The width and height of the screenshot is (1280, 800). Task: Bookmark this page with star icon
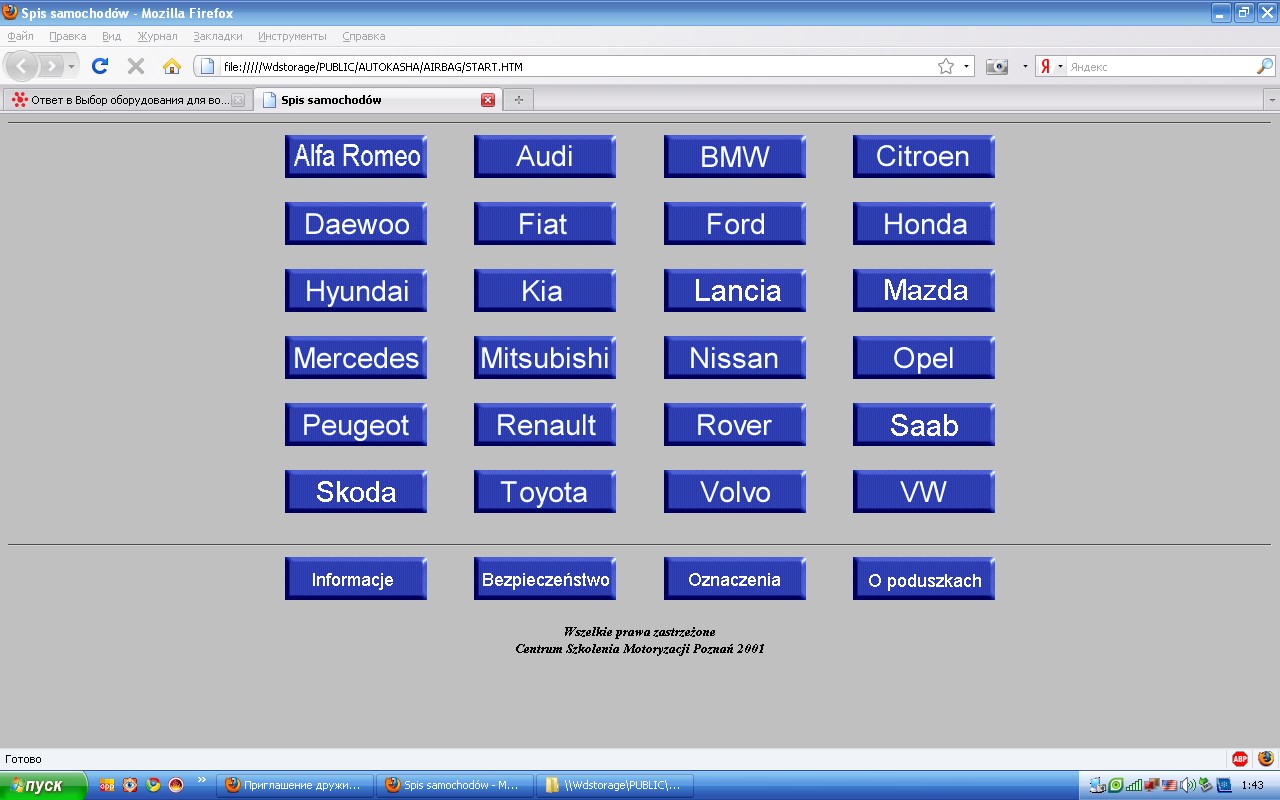(x=946, y=66)
